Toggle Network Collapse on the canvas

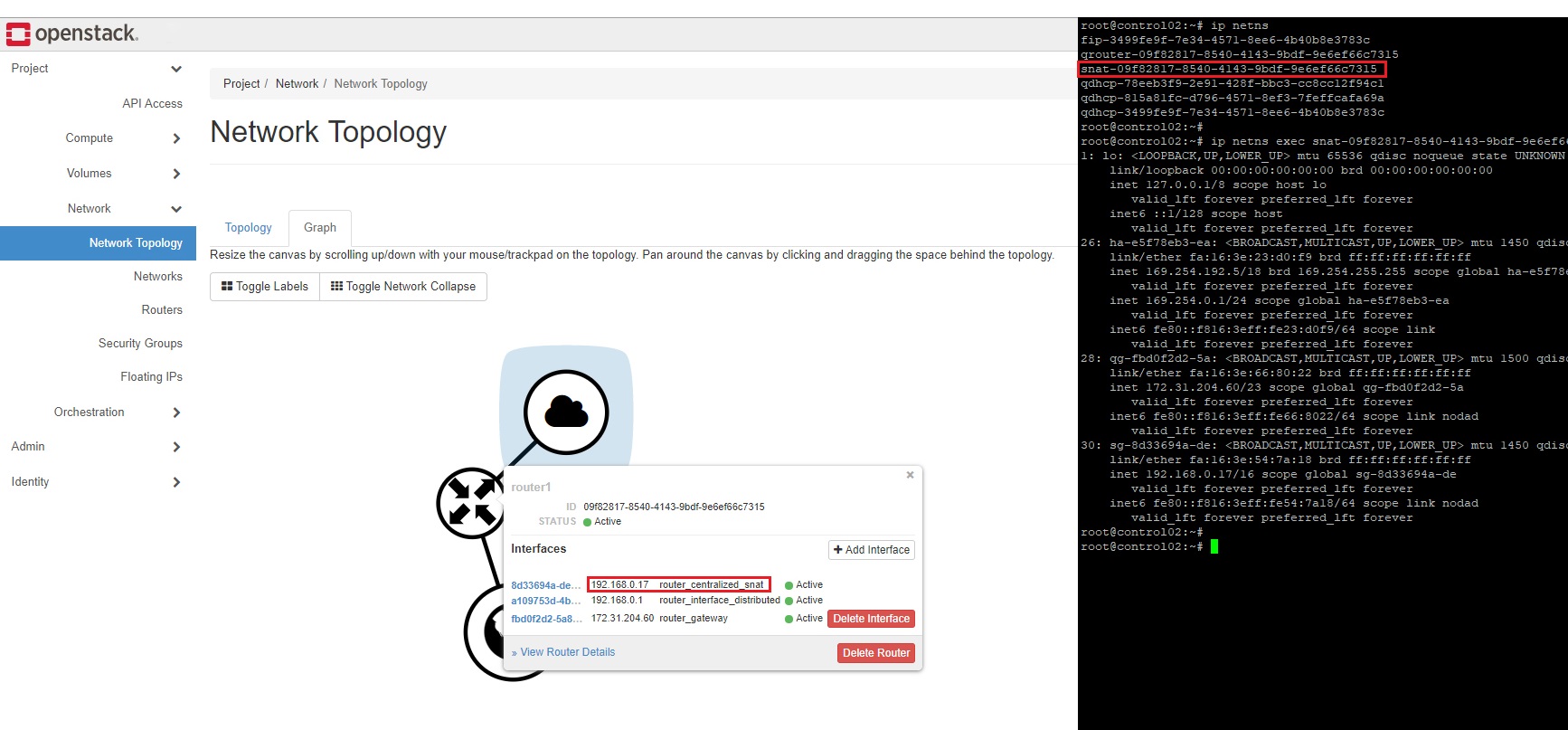(403, 287)
